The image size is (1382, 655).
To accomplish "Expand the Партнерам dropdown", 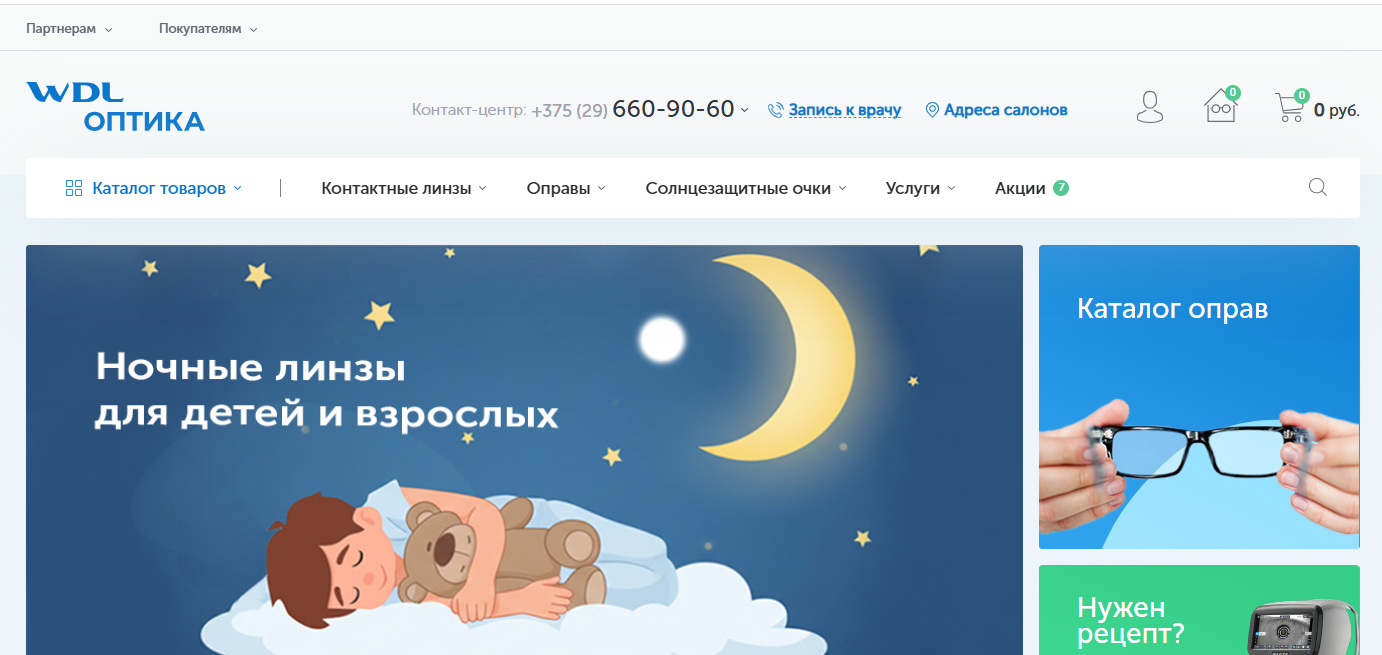I will pyautogui.click(x=69, y=29).
